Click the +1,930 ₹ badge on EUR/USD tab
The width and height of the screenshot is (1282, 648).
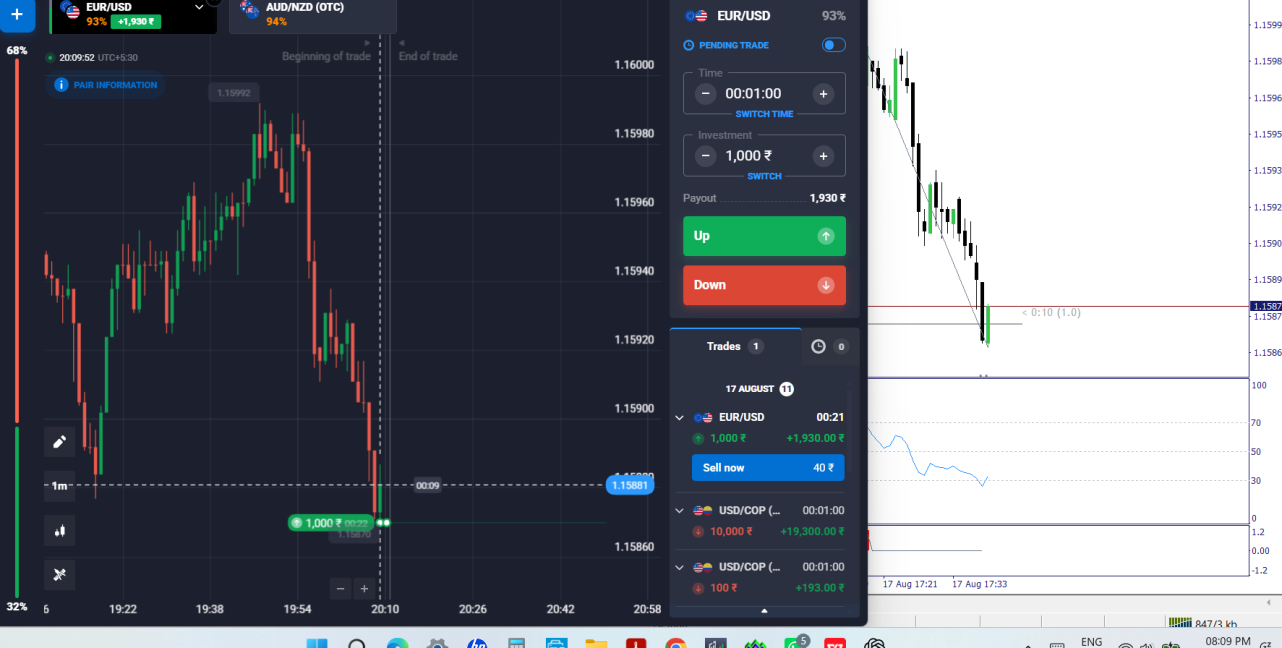point(135,21)
